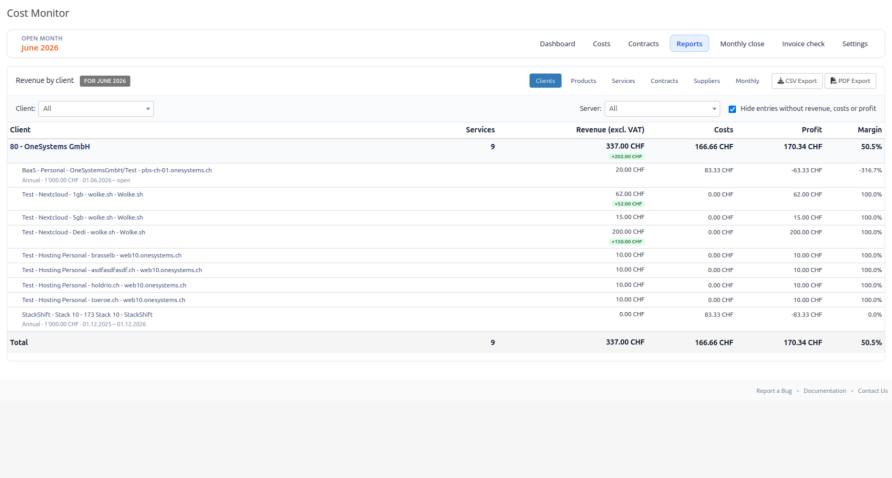Click the Margin column header
The width and height of the screenshot is (892, 478).
click(x=869, y=130)
